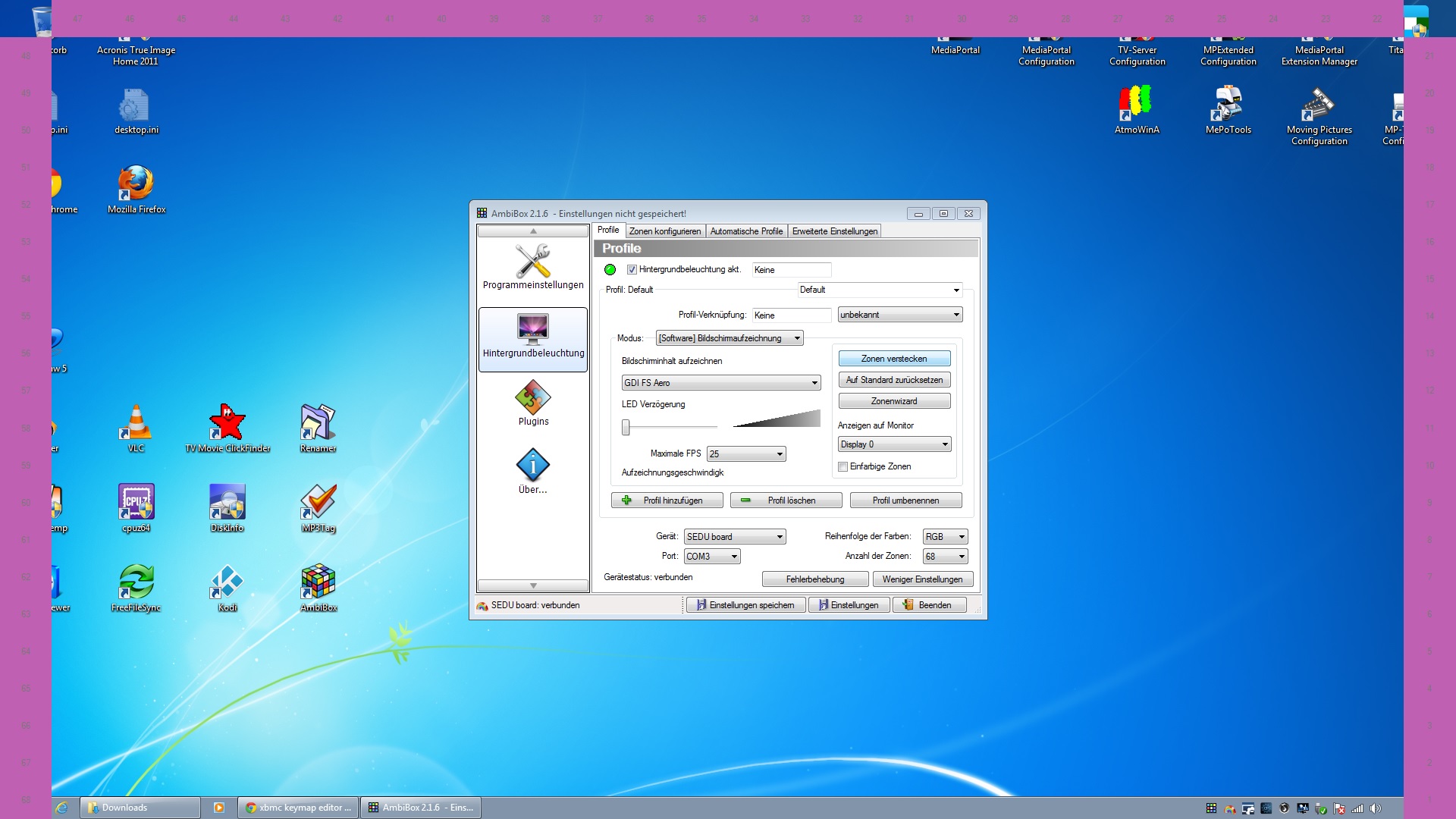Switch to the Zonen konfigurieren tab
The width and height of the screenshot is (1456, 819).
[664, 231]
